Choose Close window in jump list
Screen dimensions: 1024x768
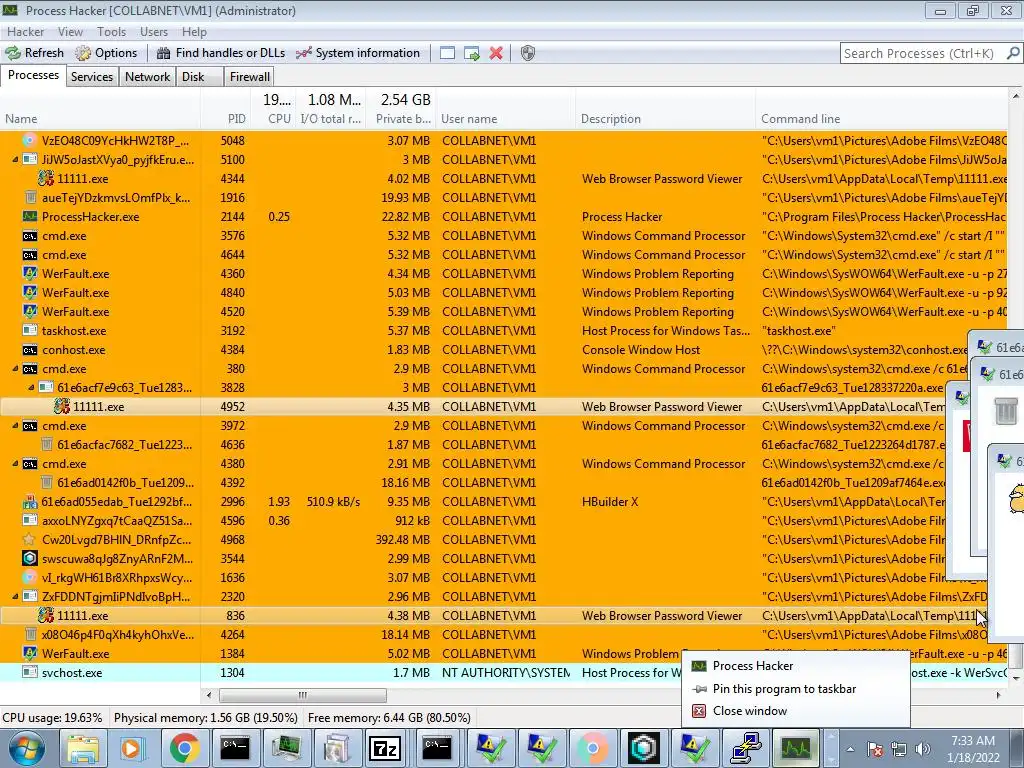point(795,711)
